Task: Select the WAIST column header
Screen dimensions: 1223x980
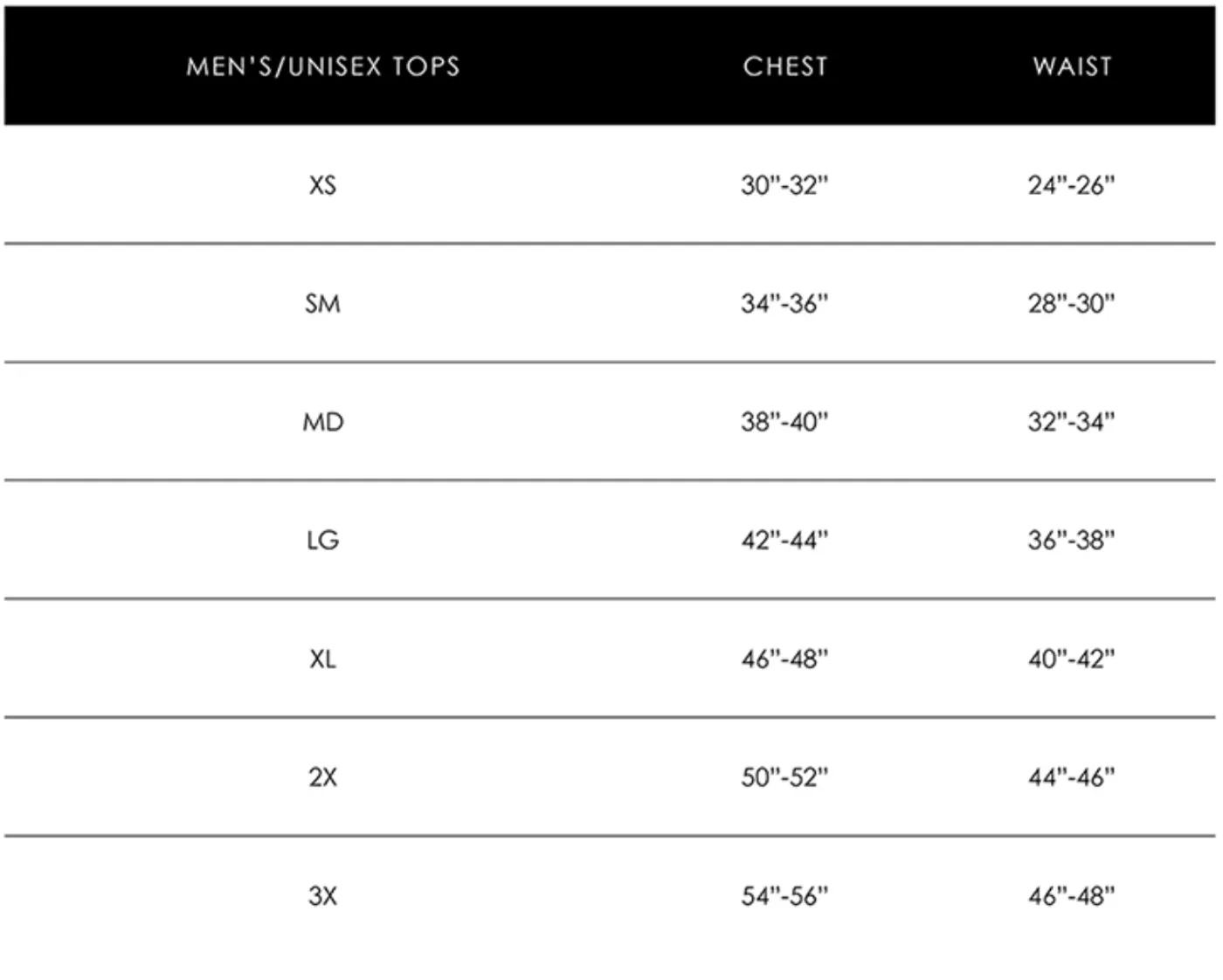Action: [x=1073, y=66]
